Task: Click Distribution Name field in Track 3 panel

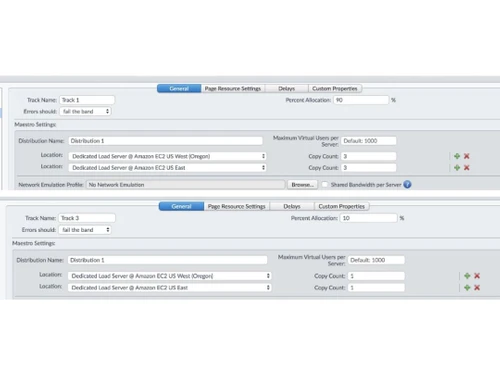Action: pyautogui.click(x=167, y=260)
